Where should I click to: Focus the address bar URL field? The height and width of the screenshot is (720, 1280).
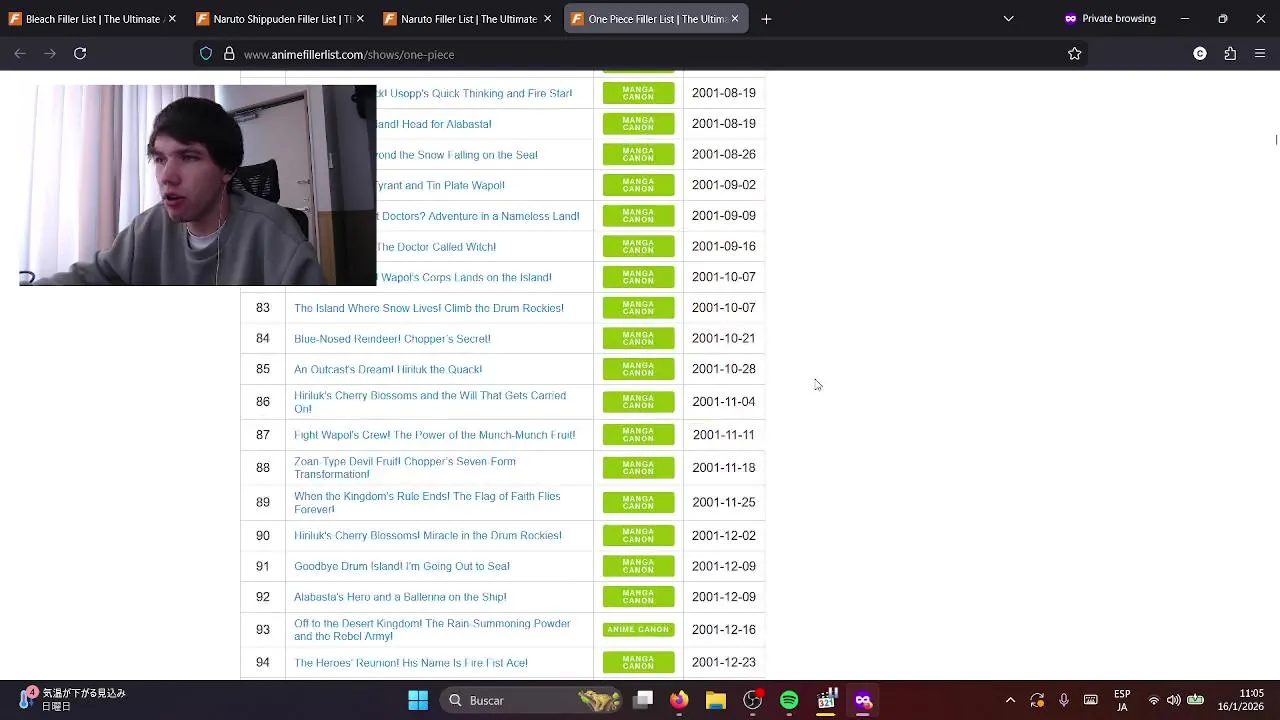640,54
